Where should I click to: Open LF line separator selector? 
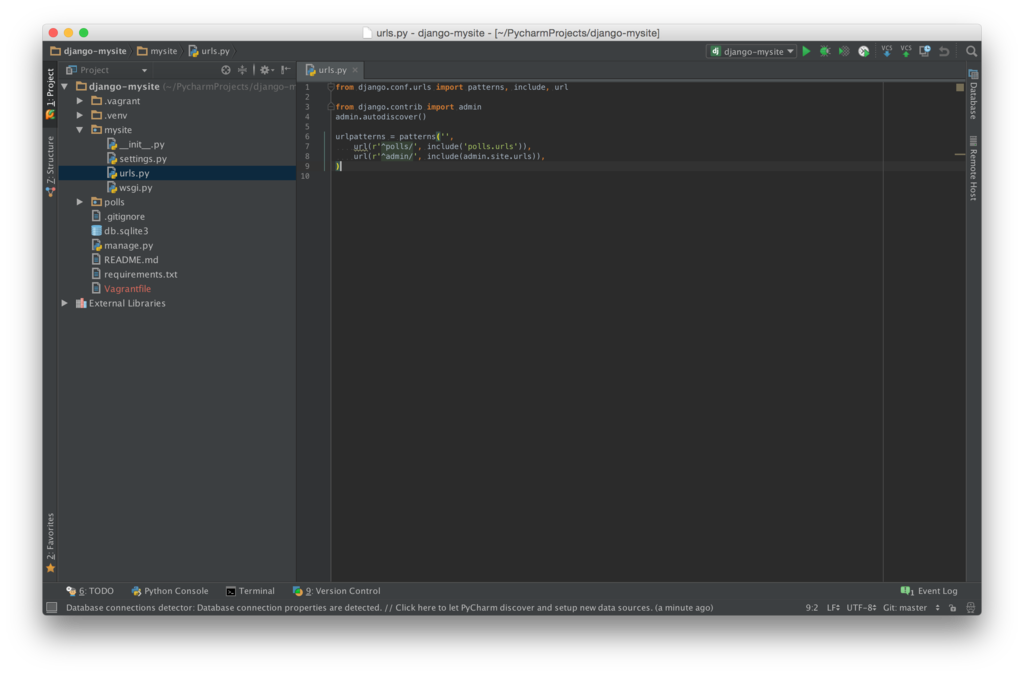pos(833,607)
